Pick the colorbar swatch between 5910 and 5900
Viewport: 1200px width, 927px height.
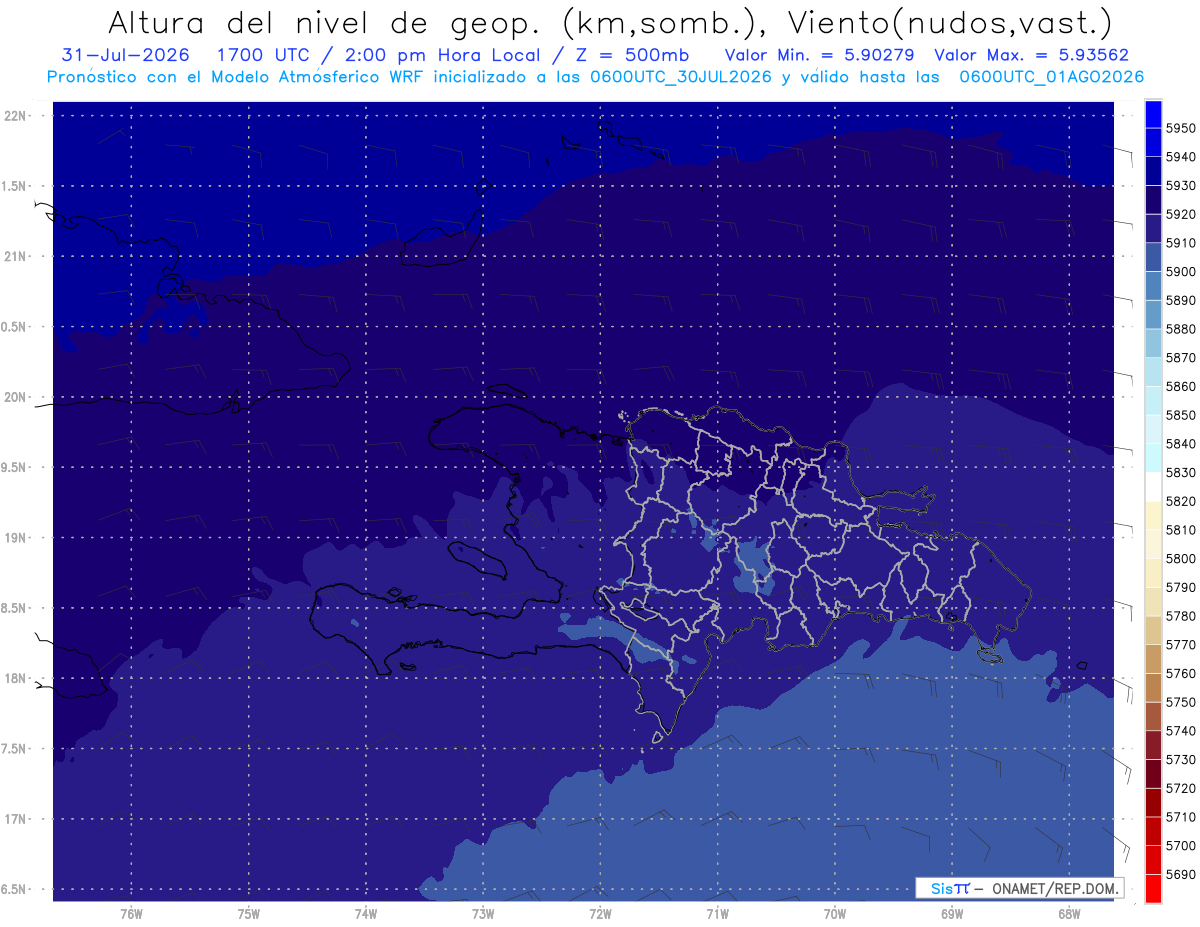1153,257
